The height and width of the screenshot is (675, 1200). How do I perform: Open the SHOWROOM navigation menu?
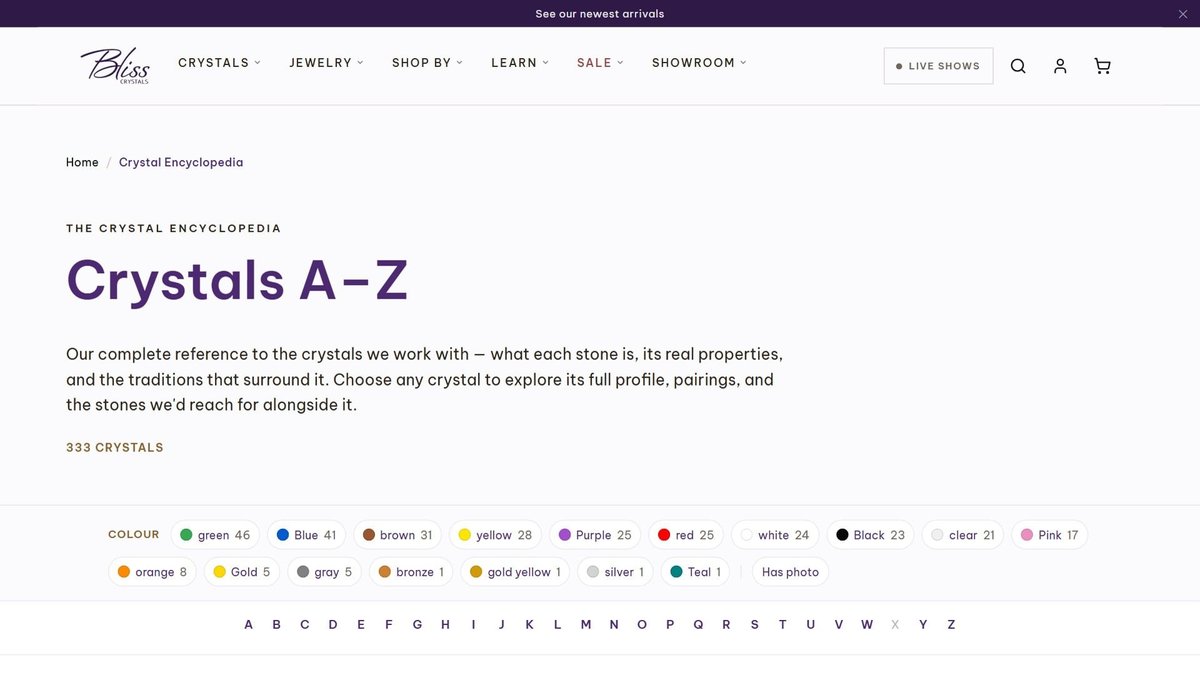pyautogui.click(x=699, y=62)
